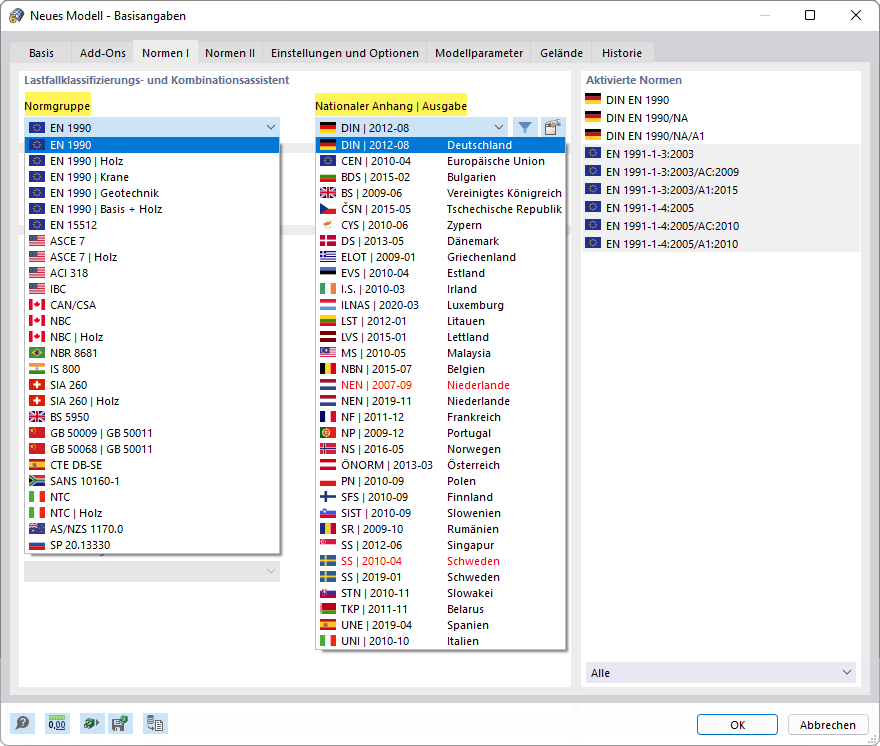This screenshot has width=880, height=746.
Task: Select ASCE 7 | Holz entry
Action: click(x=152, y=257)
